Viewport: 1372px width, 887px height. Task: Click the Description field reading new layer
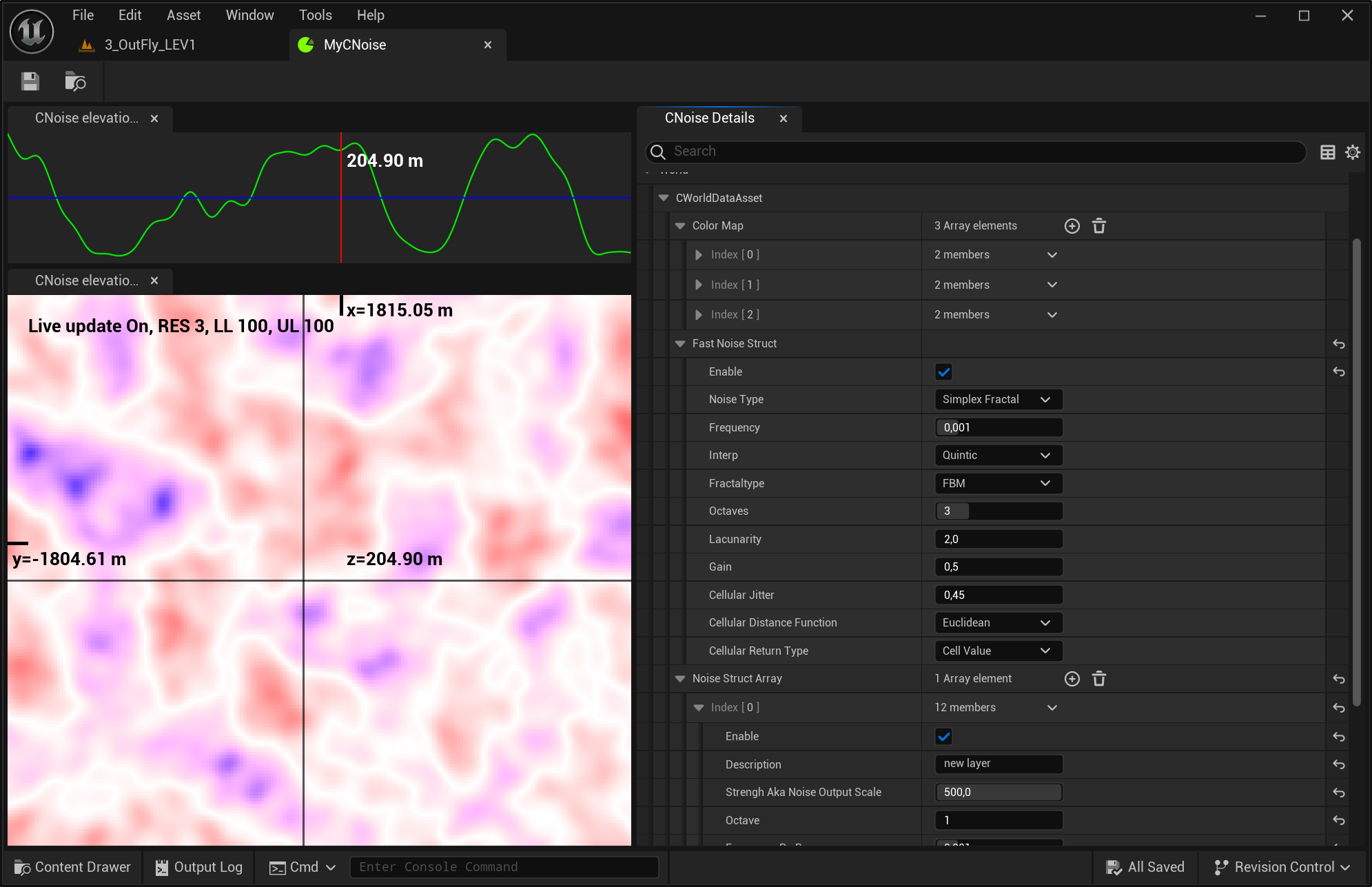[x=999, y=764]
